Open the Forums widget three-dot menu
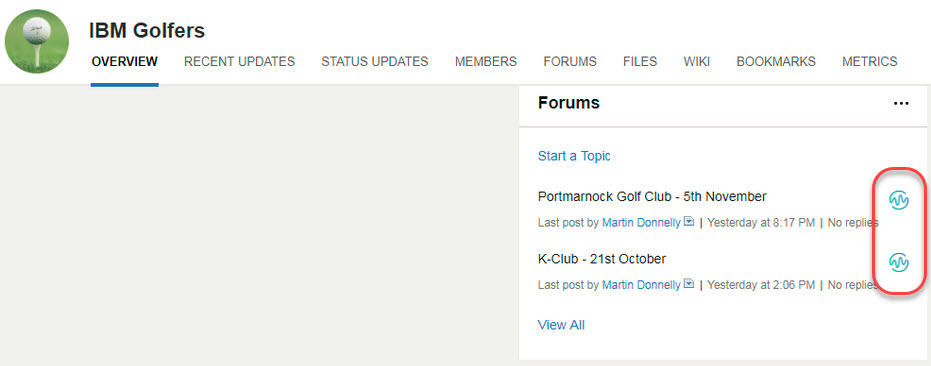 901,103
